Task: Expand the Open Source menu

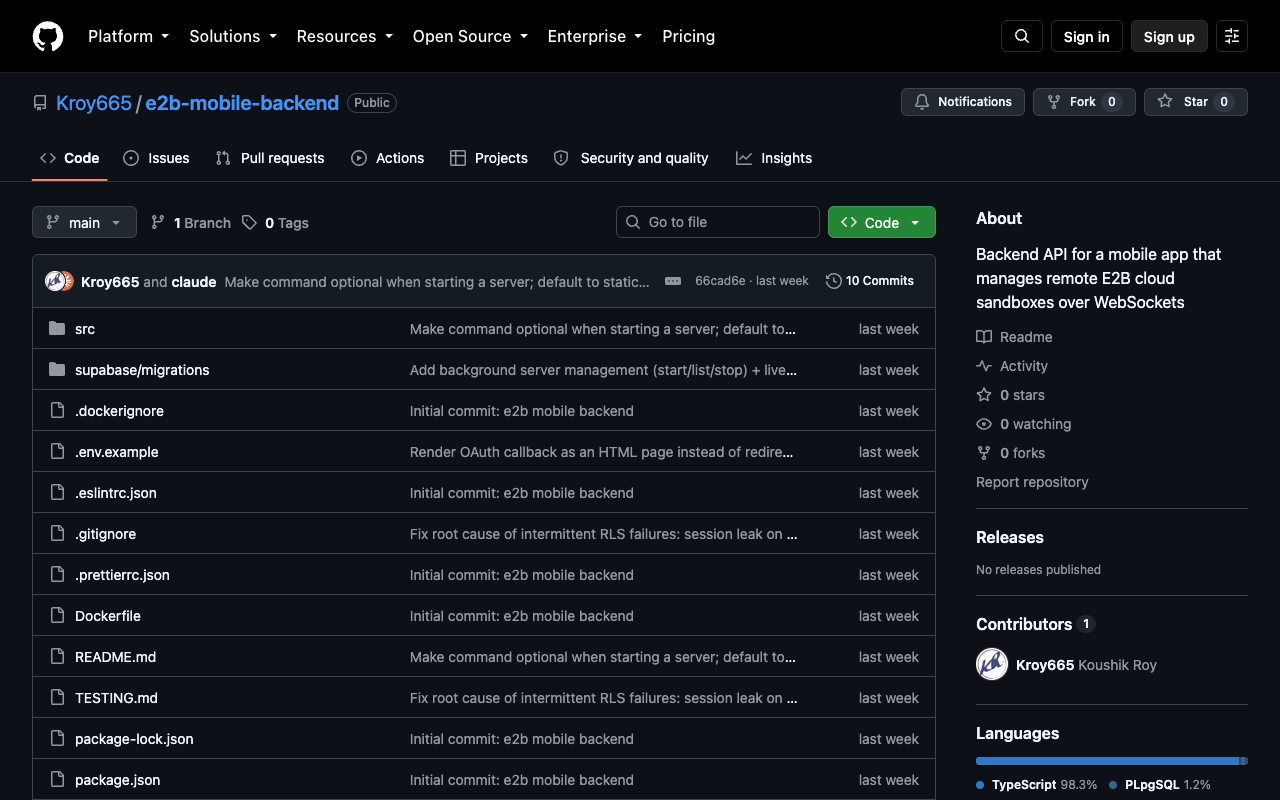Action: click(470, 36)
